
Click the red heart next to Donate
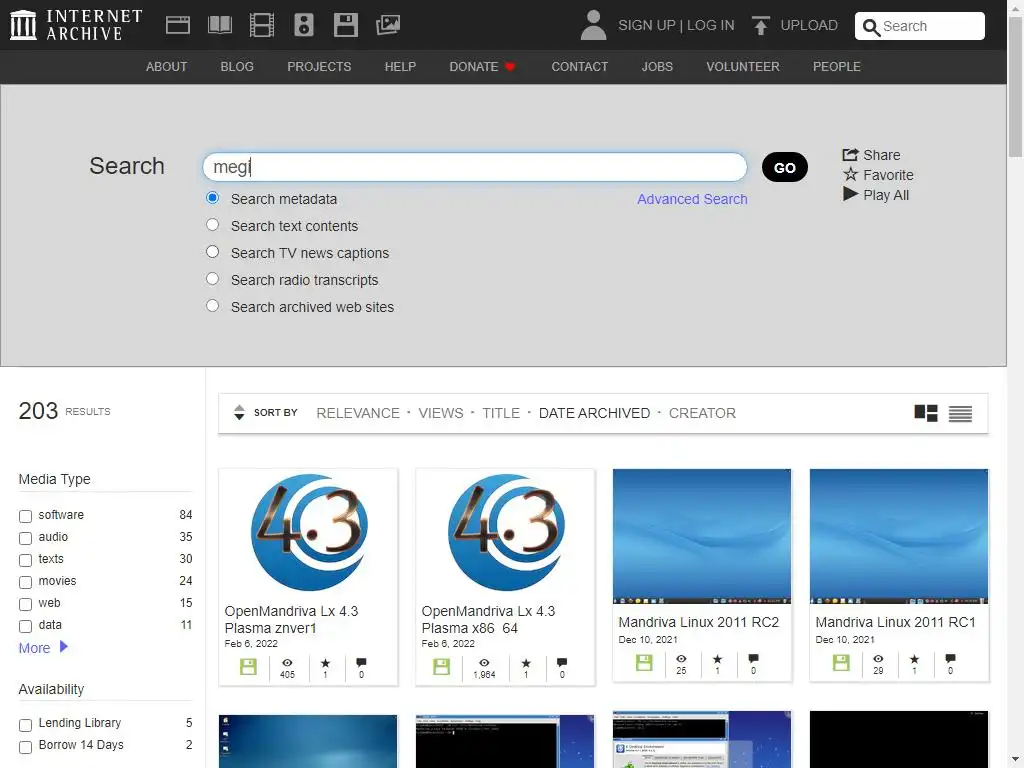(510, 67)
